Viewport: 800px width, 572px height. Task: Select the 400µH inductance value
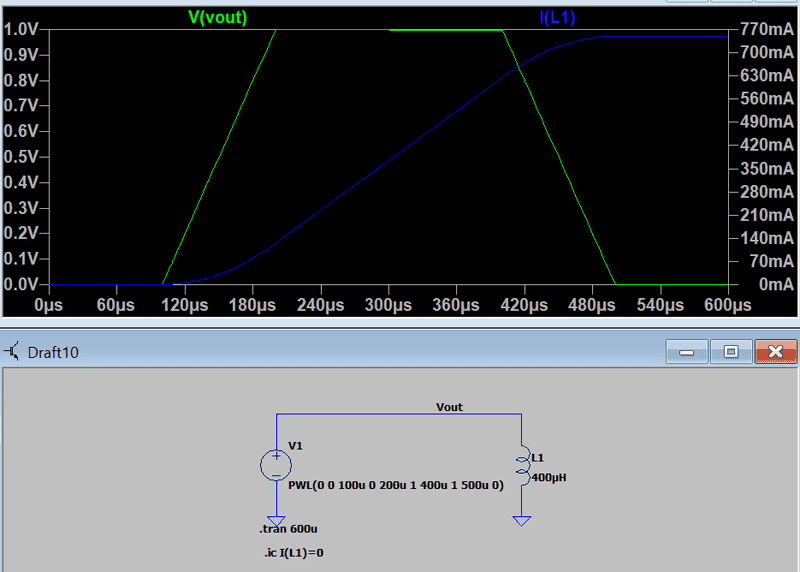[x=548, y=477]
